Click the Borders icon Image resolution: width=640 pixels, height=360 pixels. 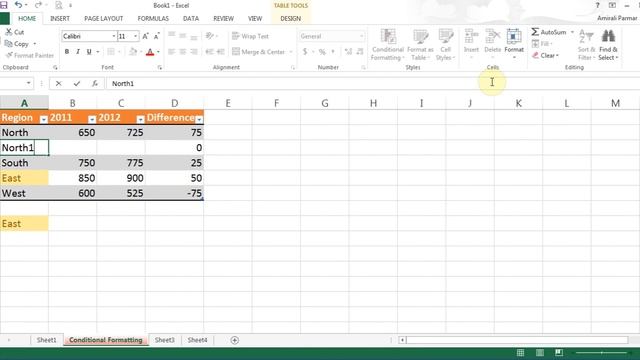[111, 52]
